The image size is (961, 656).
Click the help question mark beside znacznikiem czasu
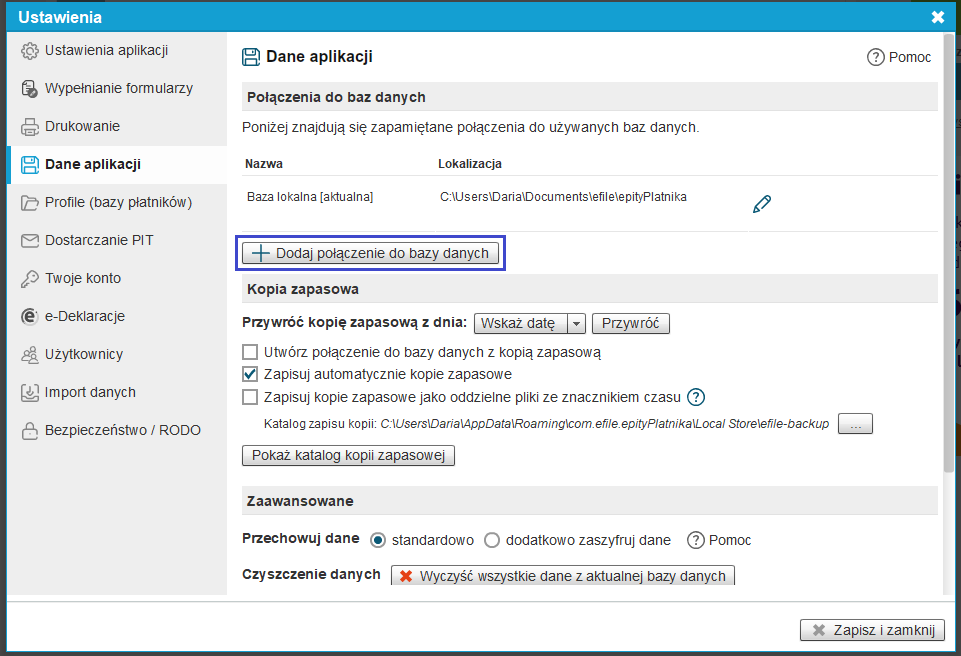696,397
